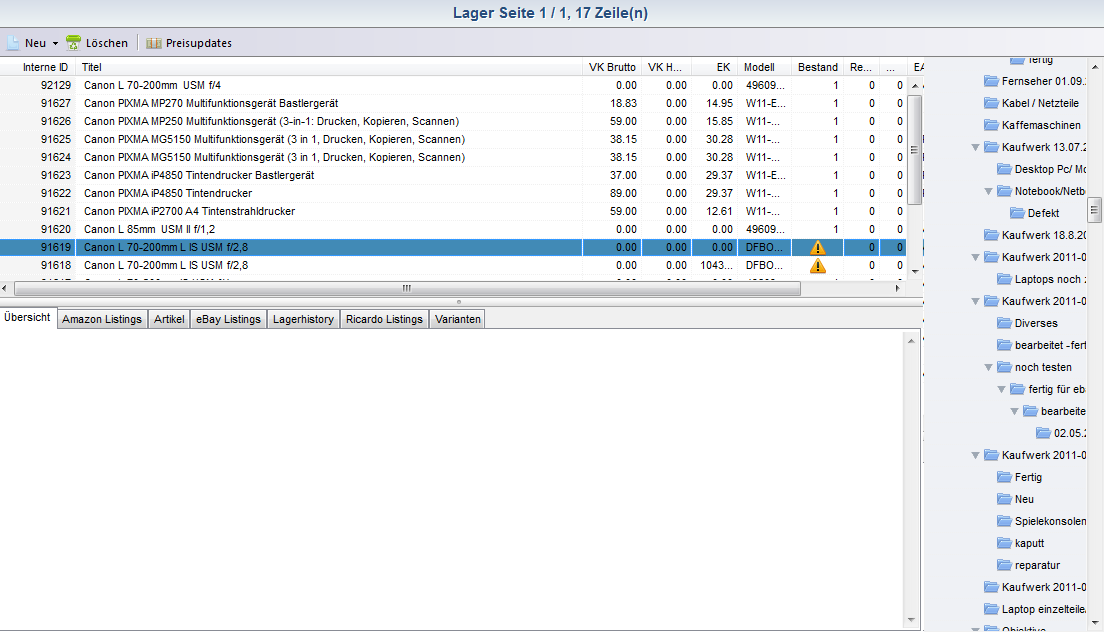Click the stock warning icon in row 91618
The width and height of the screenshot is (1104, 632).
(817, 266)
